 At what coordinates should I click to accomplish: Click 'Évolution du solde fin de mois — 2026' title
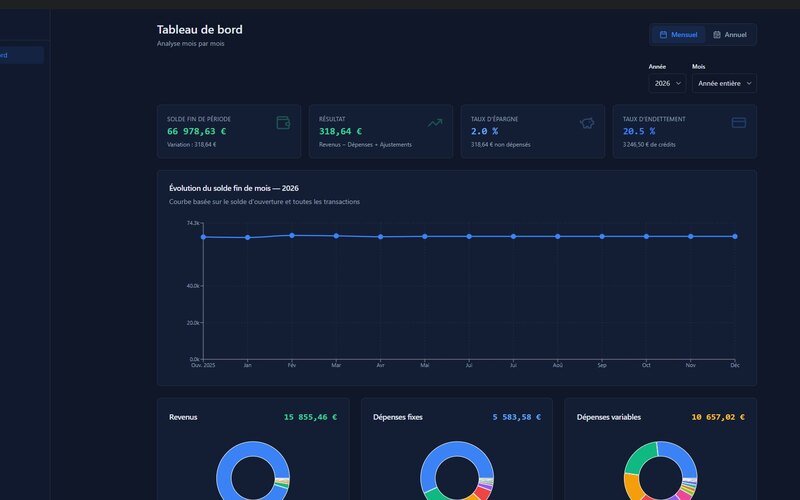click(234, 188)
